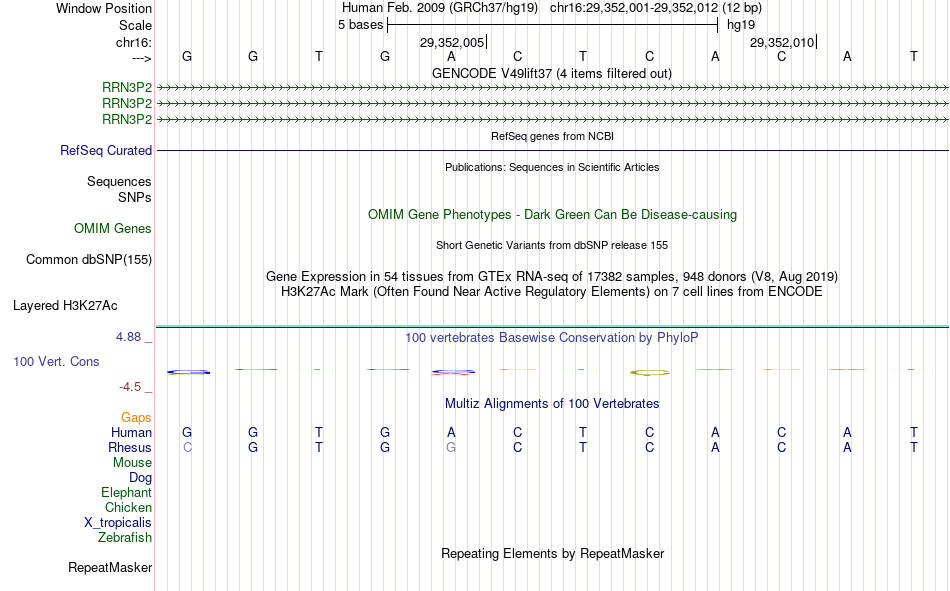Open the 'RefSeq genes from NCBI' title
The width and height of the screenshot is (950, 591).
pyautogui.click(x=552, y=136)
